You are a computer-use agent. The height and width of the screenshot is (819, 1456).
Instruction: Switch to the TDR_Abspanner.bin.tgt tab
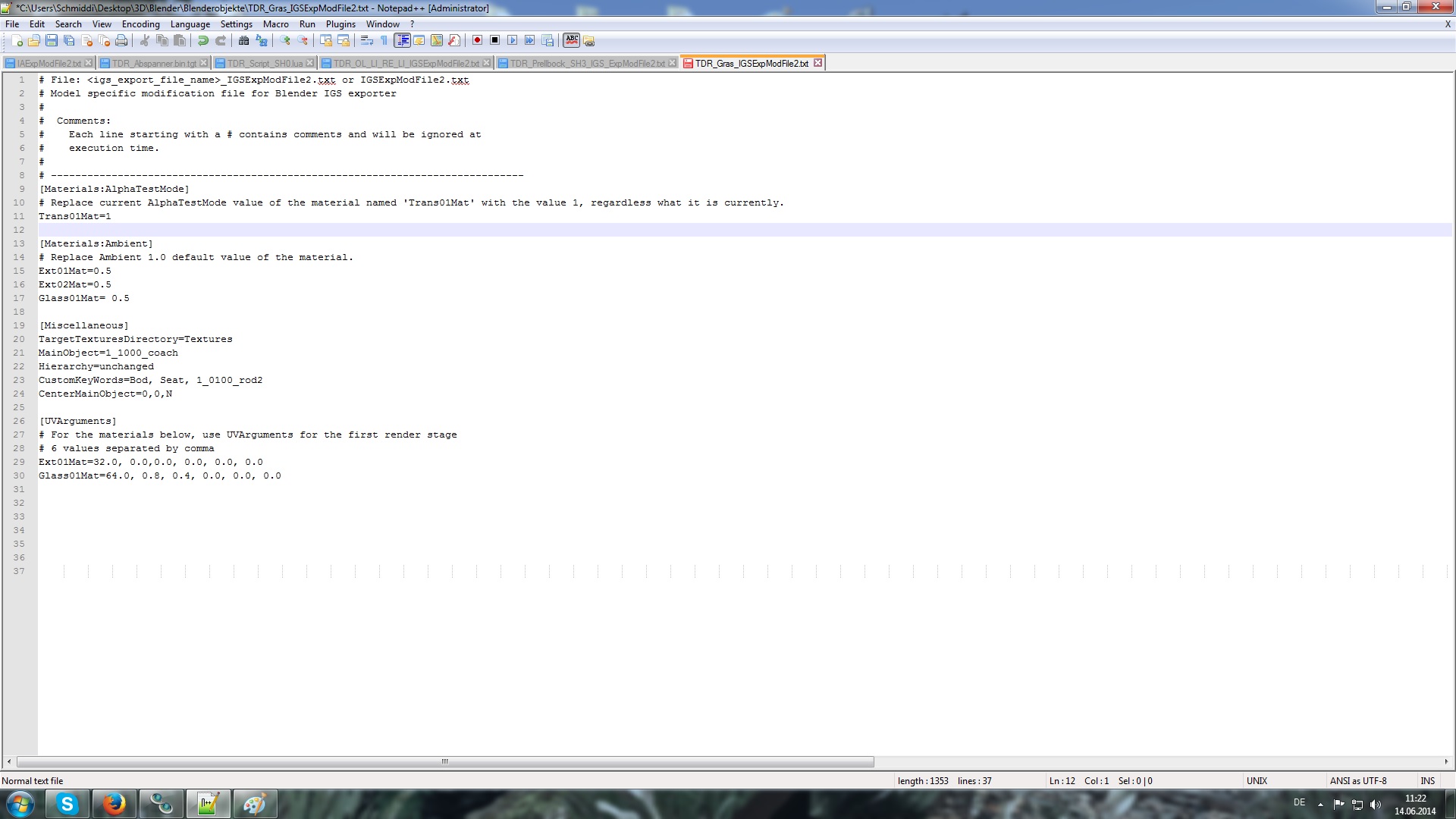click(153, 64)
